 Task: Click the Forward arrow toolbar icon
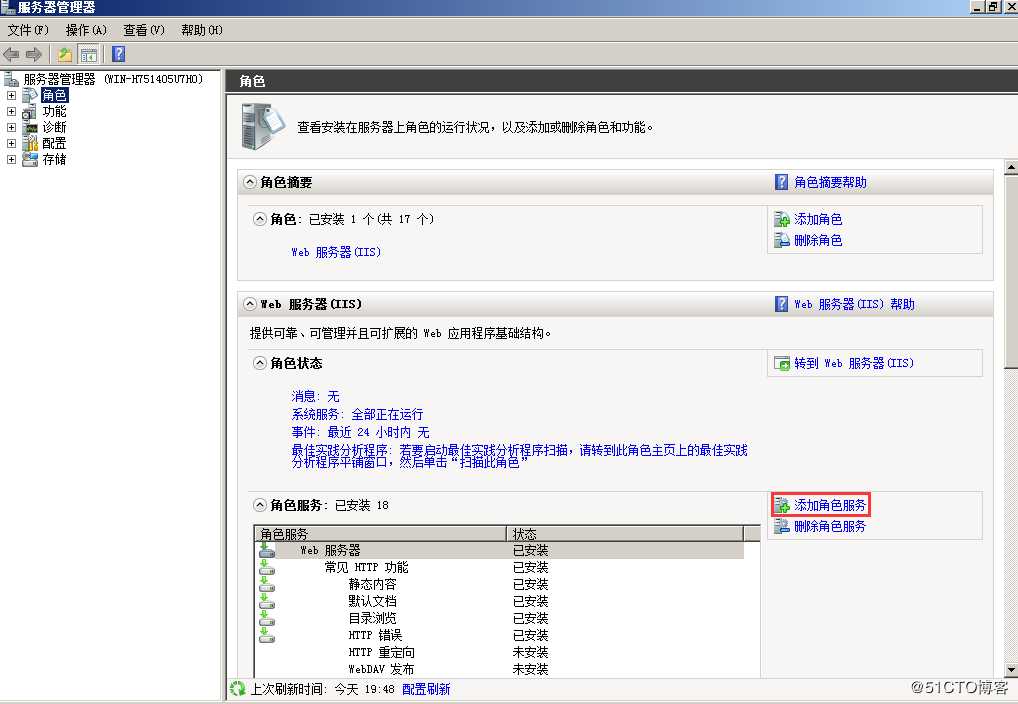click(x=33, y=55)
